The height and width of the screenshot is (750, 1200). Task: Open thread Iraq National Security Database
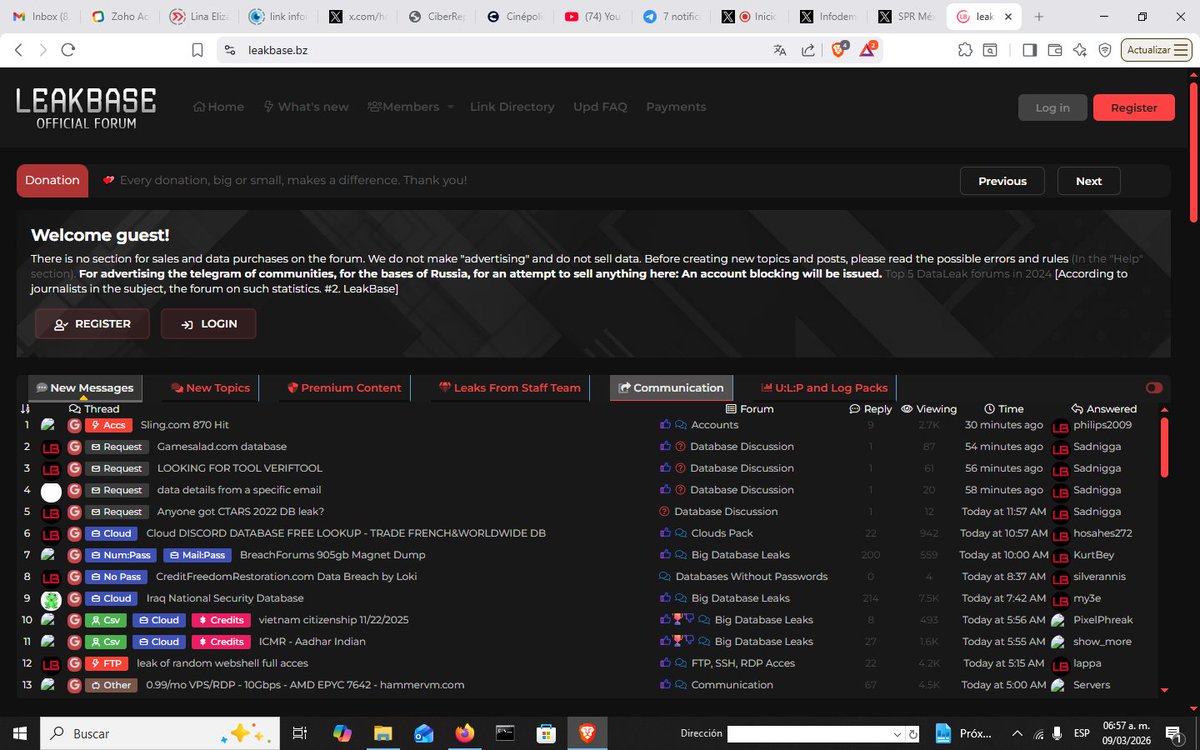click(225, 599)
